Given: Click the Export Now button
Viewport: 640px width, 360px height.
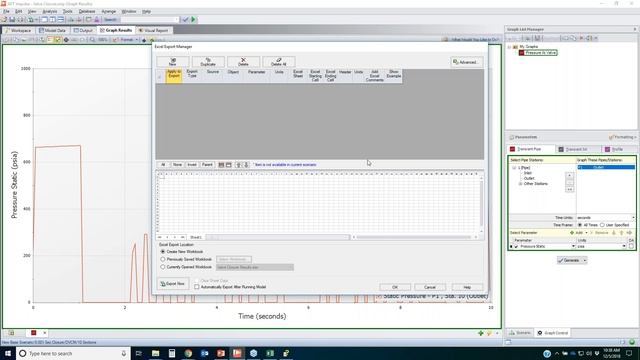Looking at the screenshot, I should (x=173, y=284).
